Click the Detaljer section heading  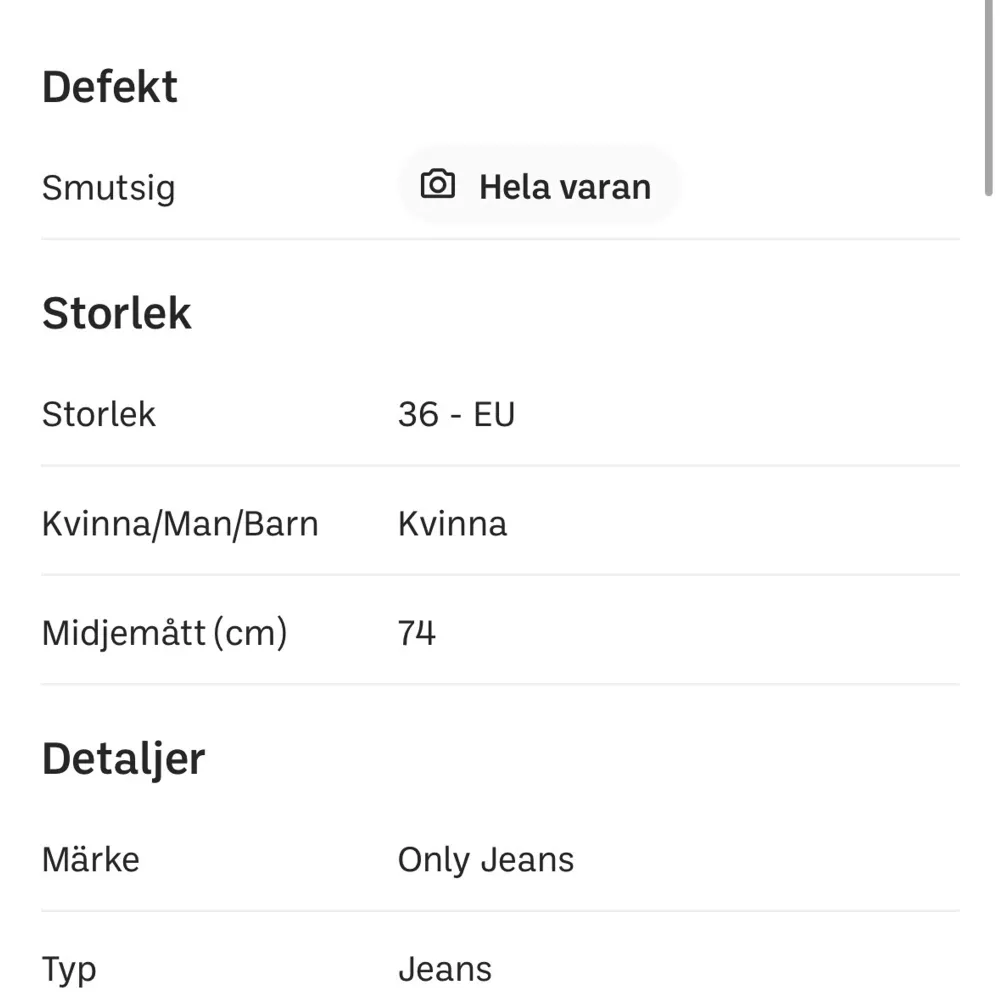pos(122,758)
